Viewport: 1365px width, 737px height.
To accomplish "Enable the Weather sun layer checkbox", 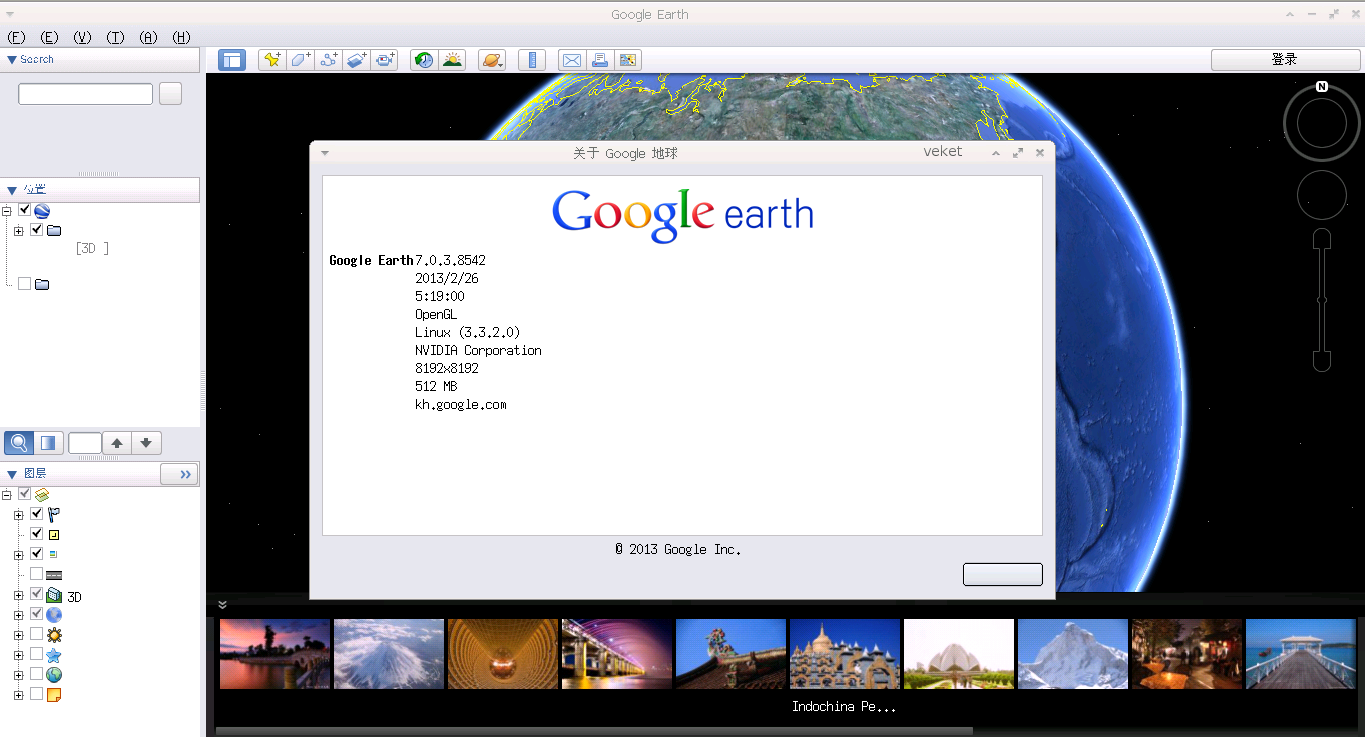I will pos(36,633).
